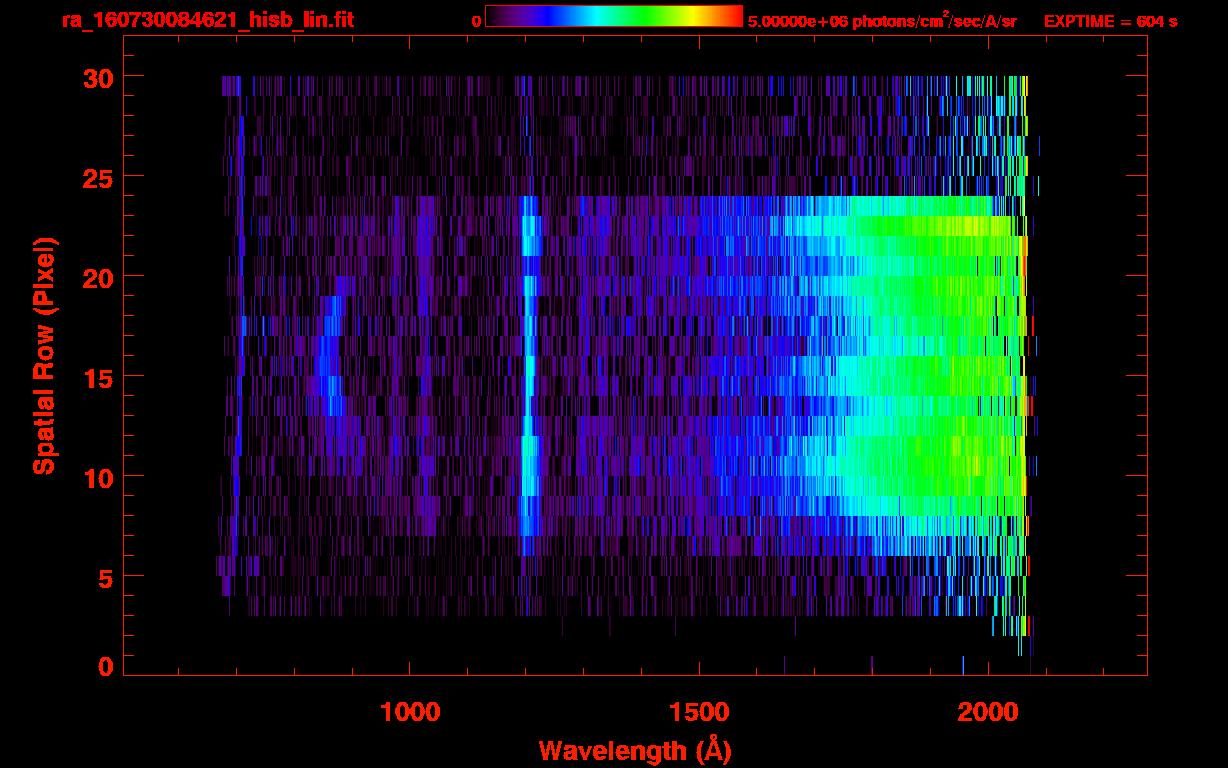Viewport: 1228px width, 768px height.
Task: Click the 2000 wavelength tick label
Action: click(988, 712)
